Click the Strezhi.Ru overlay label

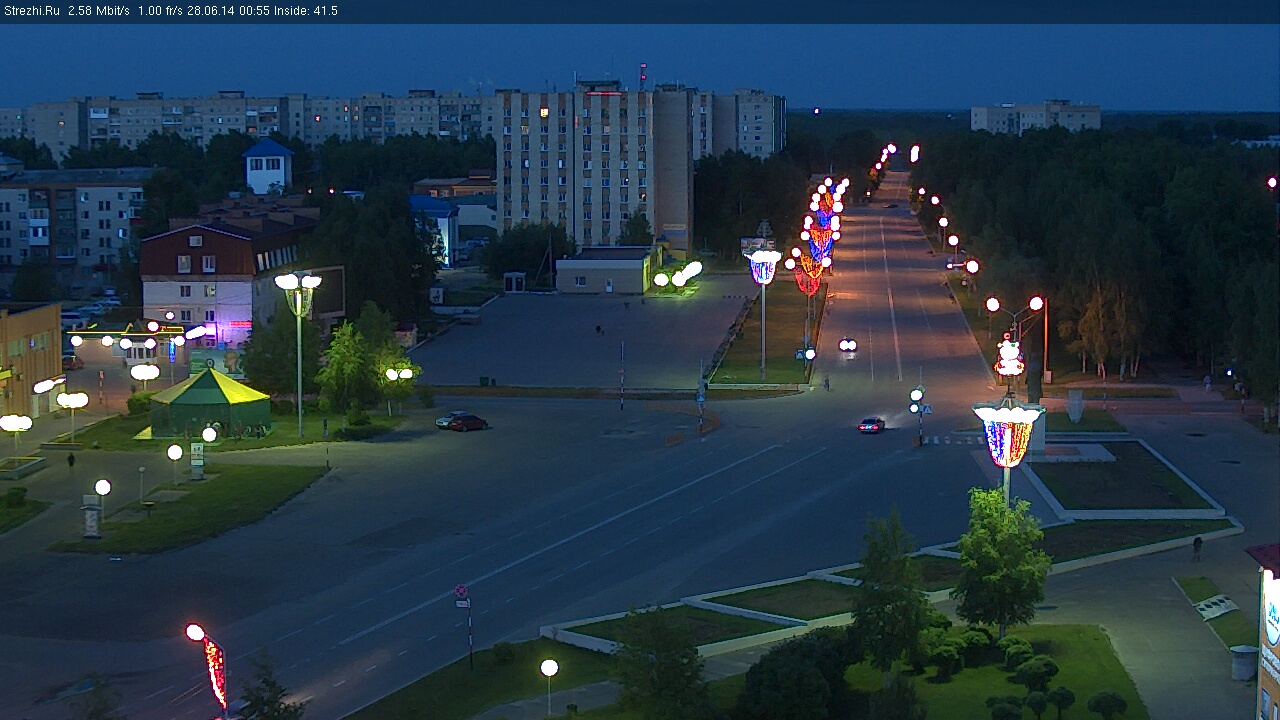(x=31, y=11)
